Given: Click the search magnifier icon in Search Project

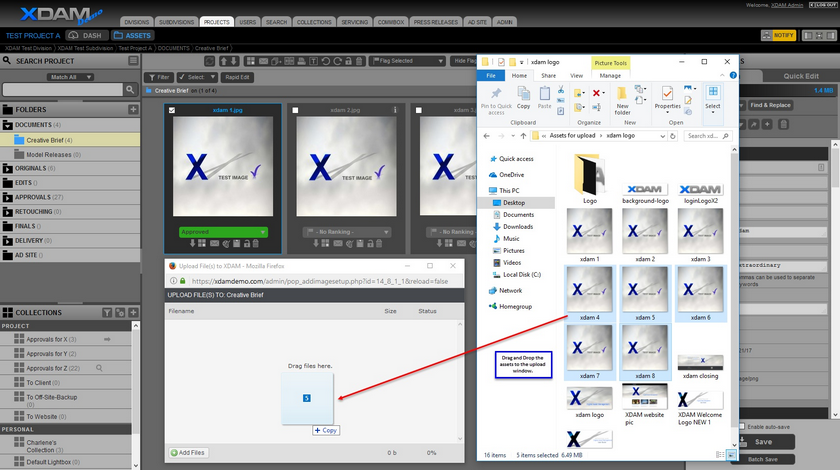Looking at the screenshot, I should tap(132, 90).
